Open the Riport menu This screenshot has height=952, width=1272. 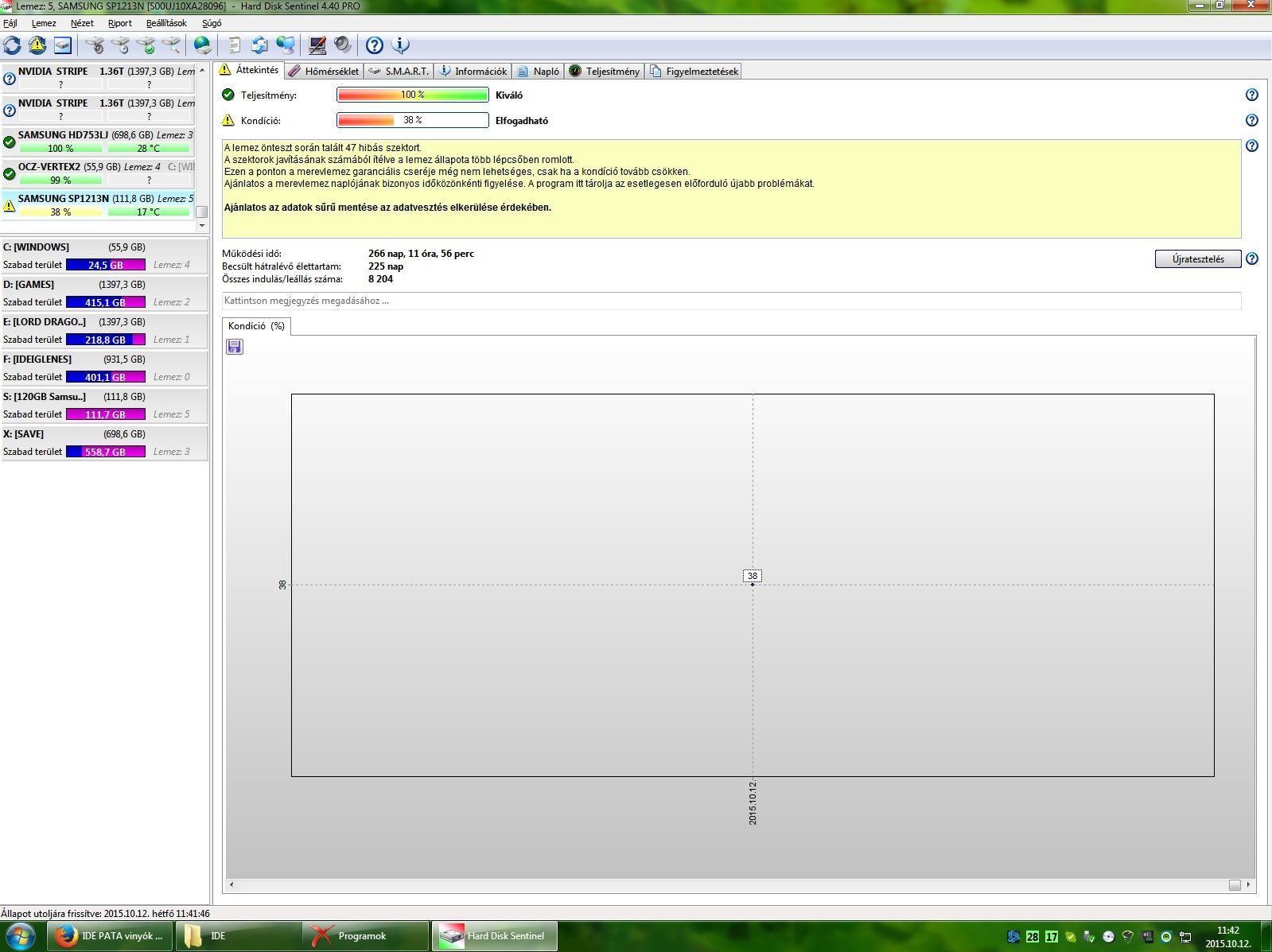click(x=120, y=23)
